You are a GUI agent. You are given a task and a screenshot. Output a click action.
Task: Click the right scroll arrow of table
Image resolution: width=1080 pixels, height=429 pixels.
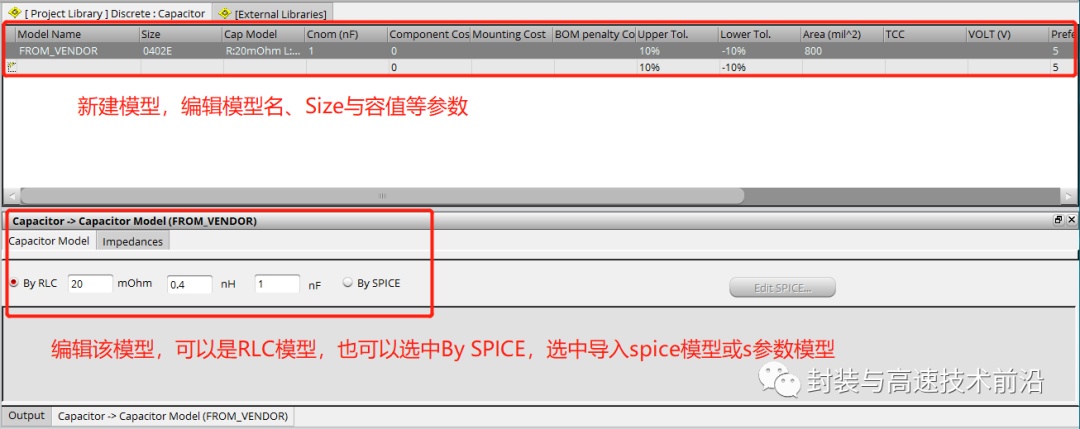pos(1068,196)
